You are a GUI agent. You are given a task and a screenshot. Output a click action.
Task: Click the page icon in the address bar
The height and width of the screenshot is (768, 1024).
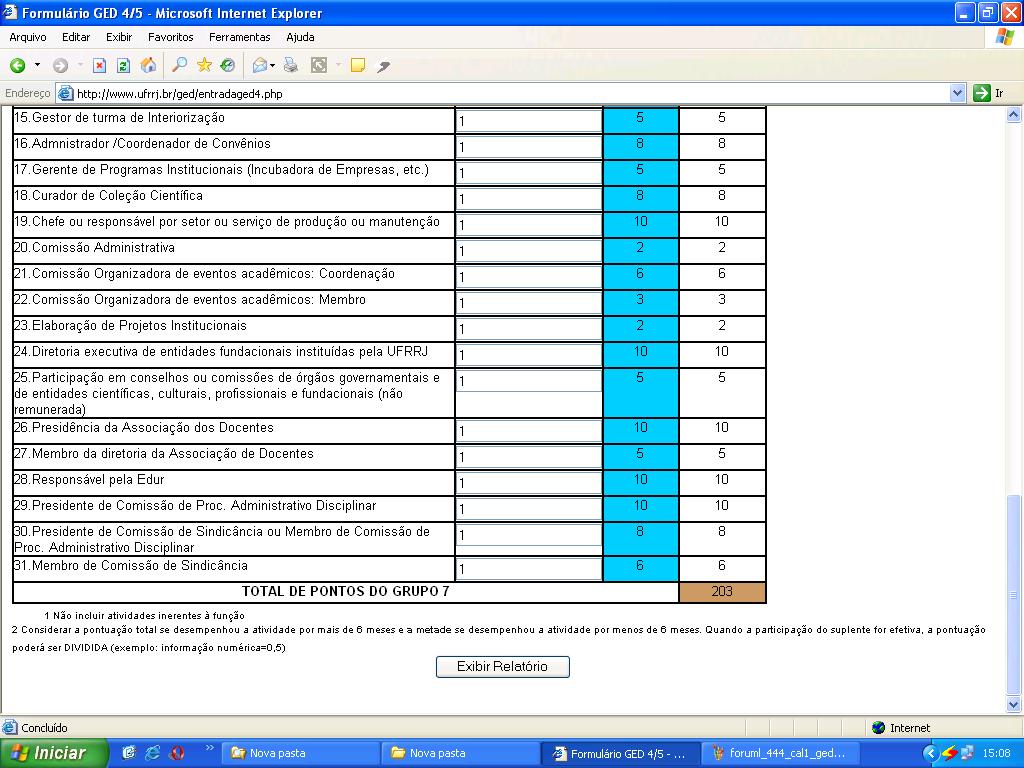point(65,93)
